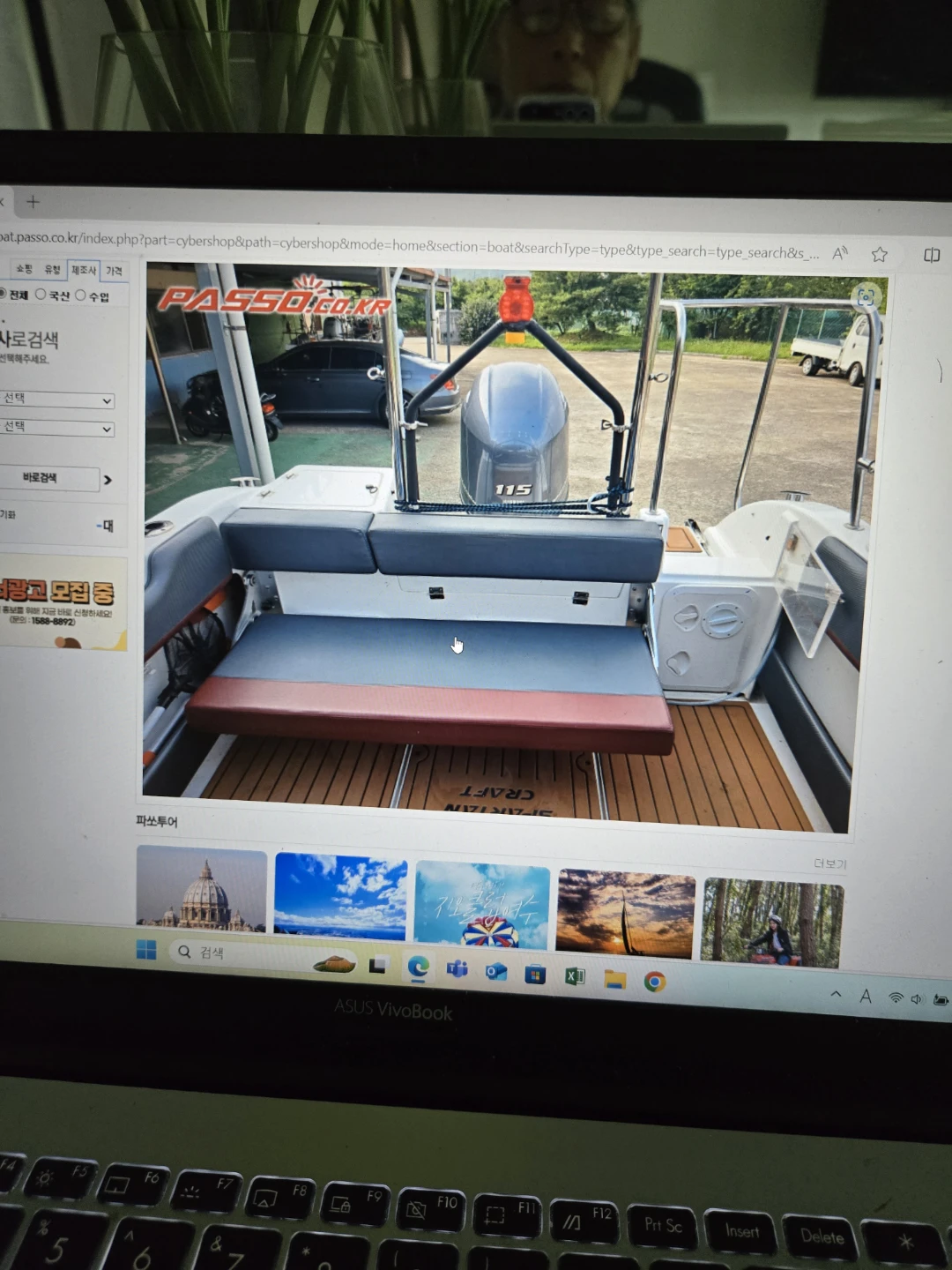Click the Wi-Fi icon in system tray
The width and height of the screenshot is (952, 1270).
tap(896, 997)
